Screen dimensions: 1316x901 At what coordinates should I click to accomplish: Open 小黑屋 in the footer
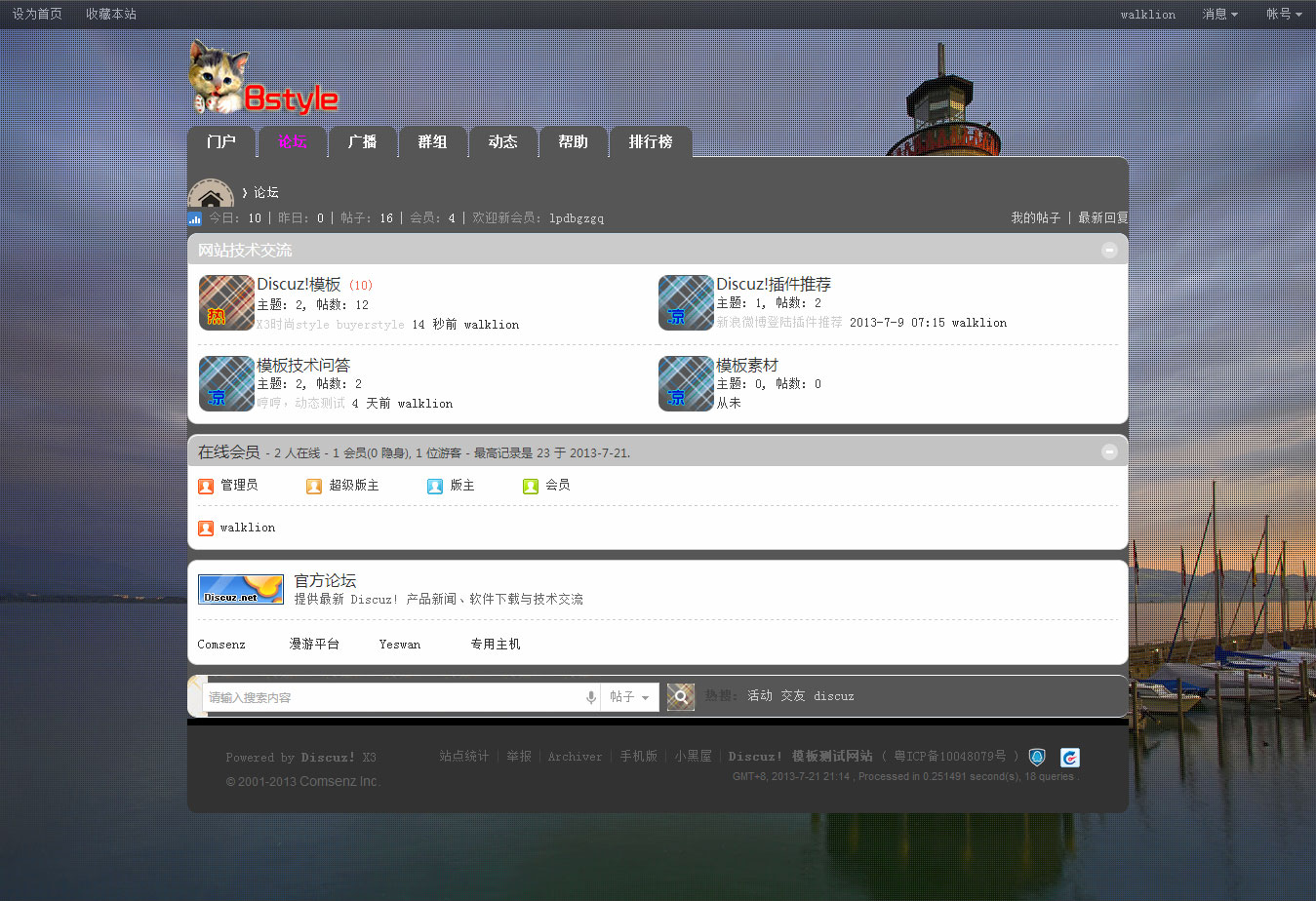click(694, 757)
